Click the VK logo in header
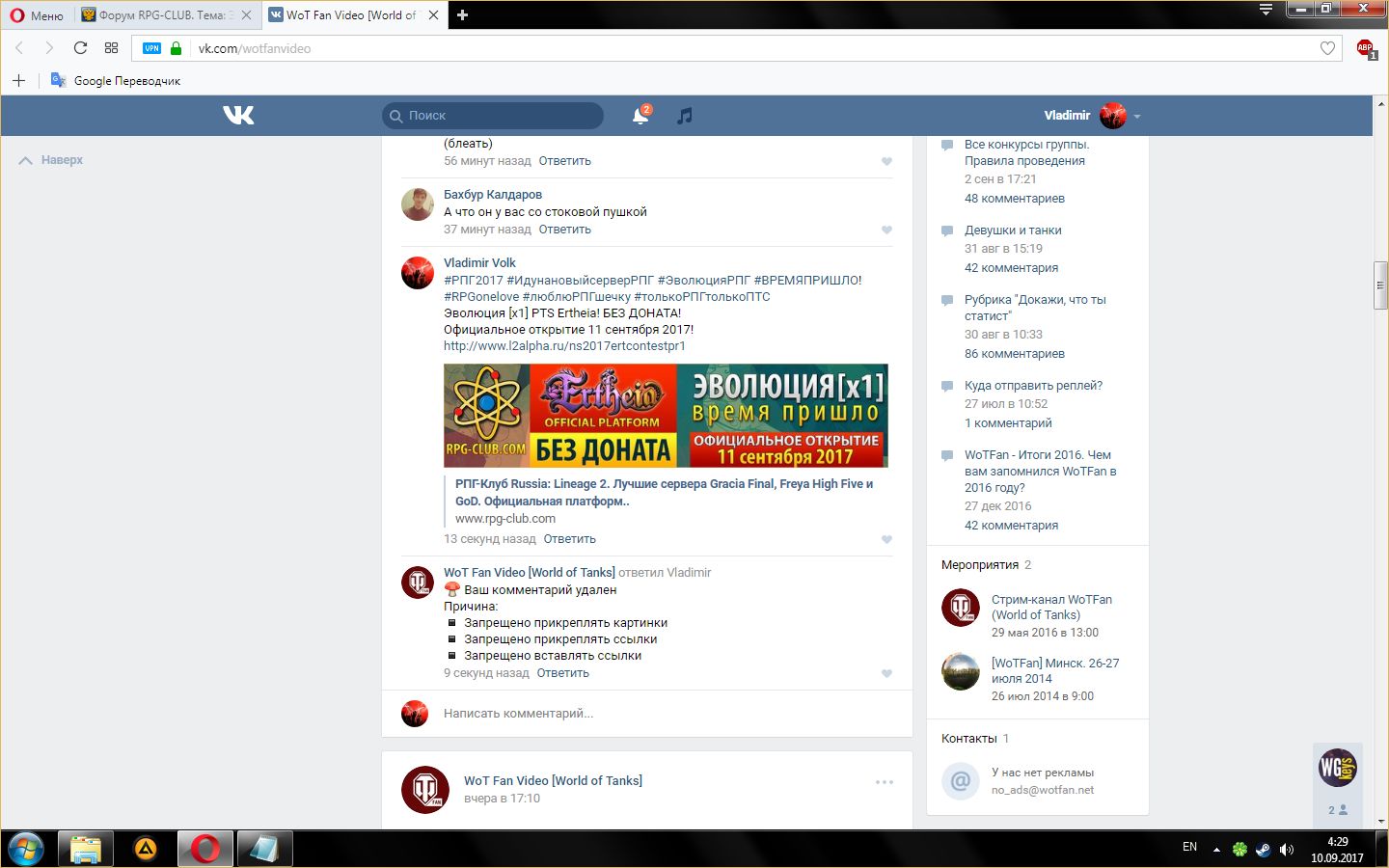This screenshot has width=1389, height=868. pos(238,115)
